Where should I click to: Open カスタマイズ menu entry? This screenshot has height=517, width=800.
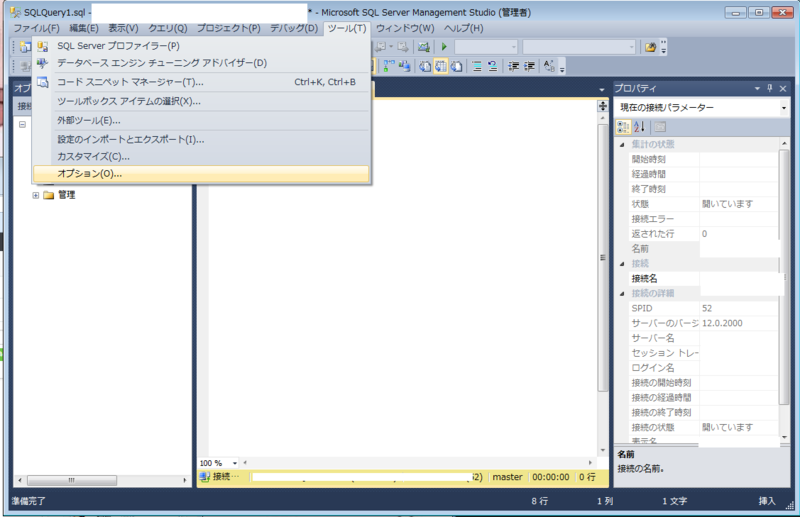(201, 157)
